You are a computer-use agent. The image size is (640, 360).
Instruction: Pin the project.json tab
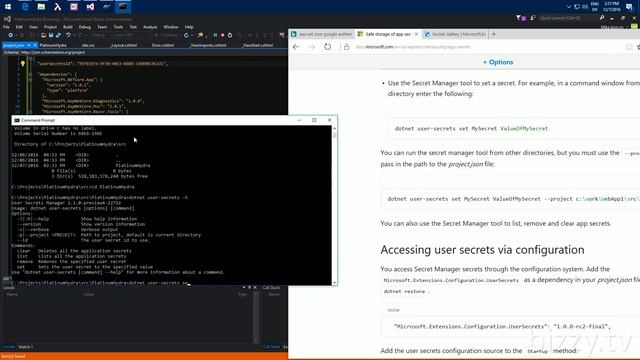[x=29, y=45]
